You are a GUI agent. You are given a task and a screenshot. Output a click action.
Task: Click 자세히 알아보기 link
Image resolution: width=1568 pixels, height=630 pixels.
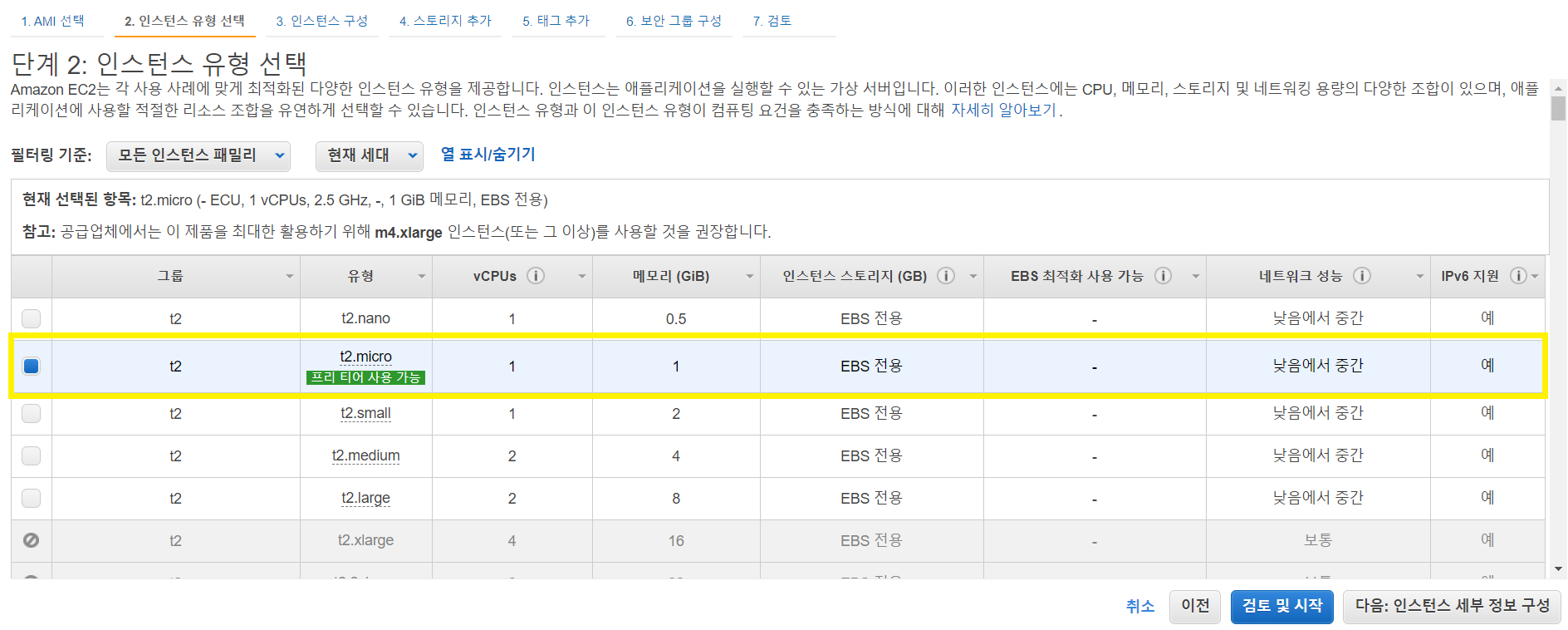pyautogui.click(x=1003, y=110)
